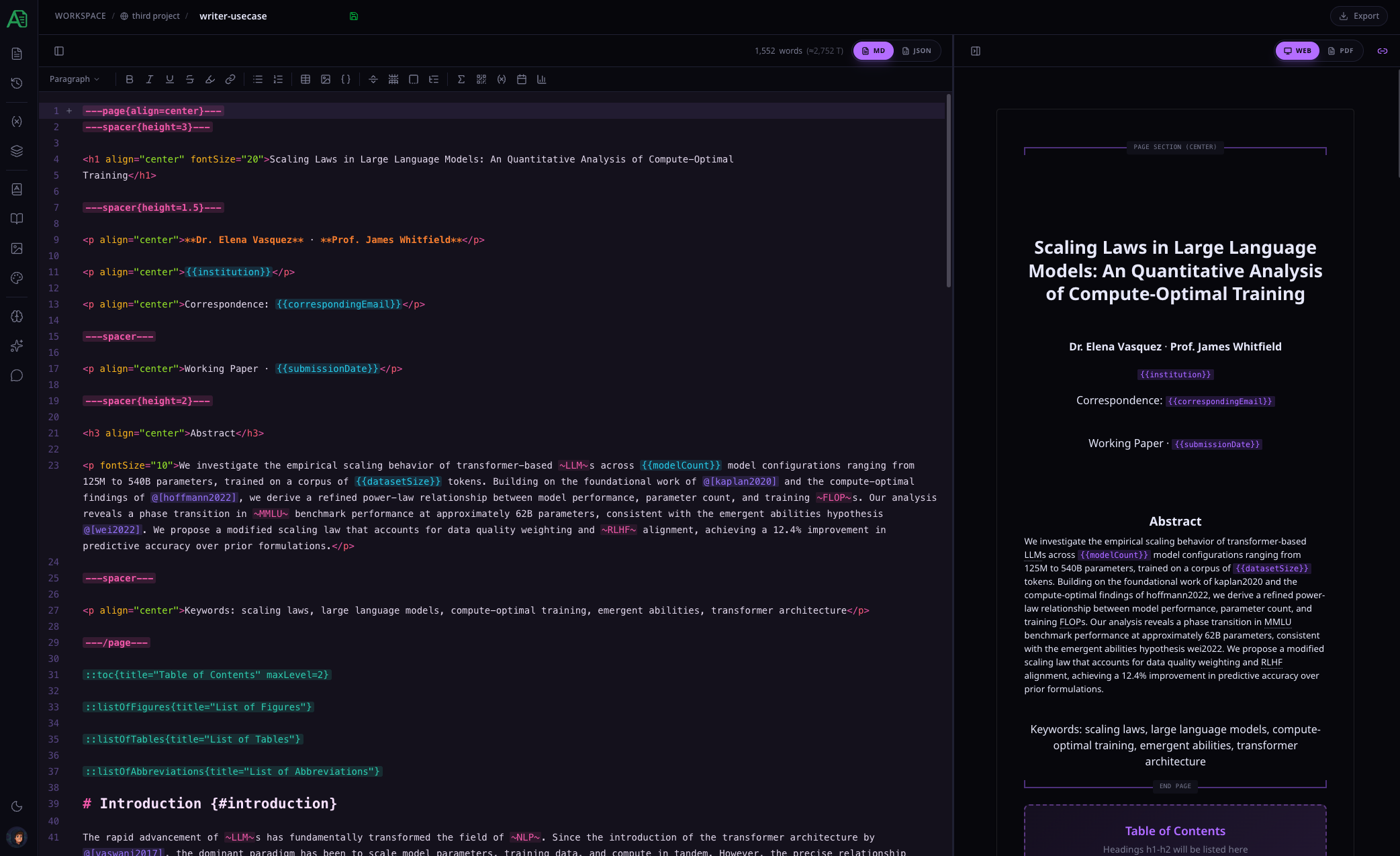The height and width of the screenshot is (856, 1400).
Task: Insert an image using the toolbar icon
Action: pos(326,79)
